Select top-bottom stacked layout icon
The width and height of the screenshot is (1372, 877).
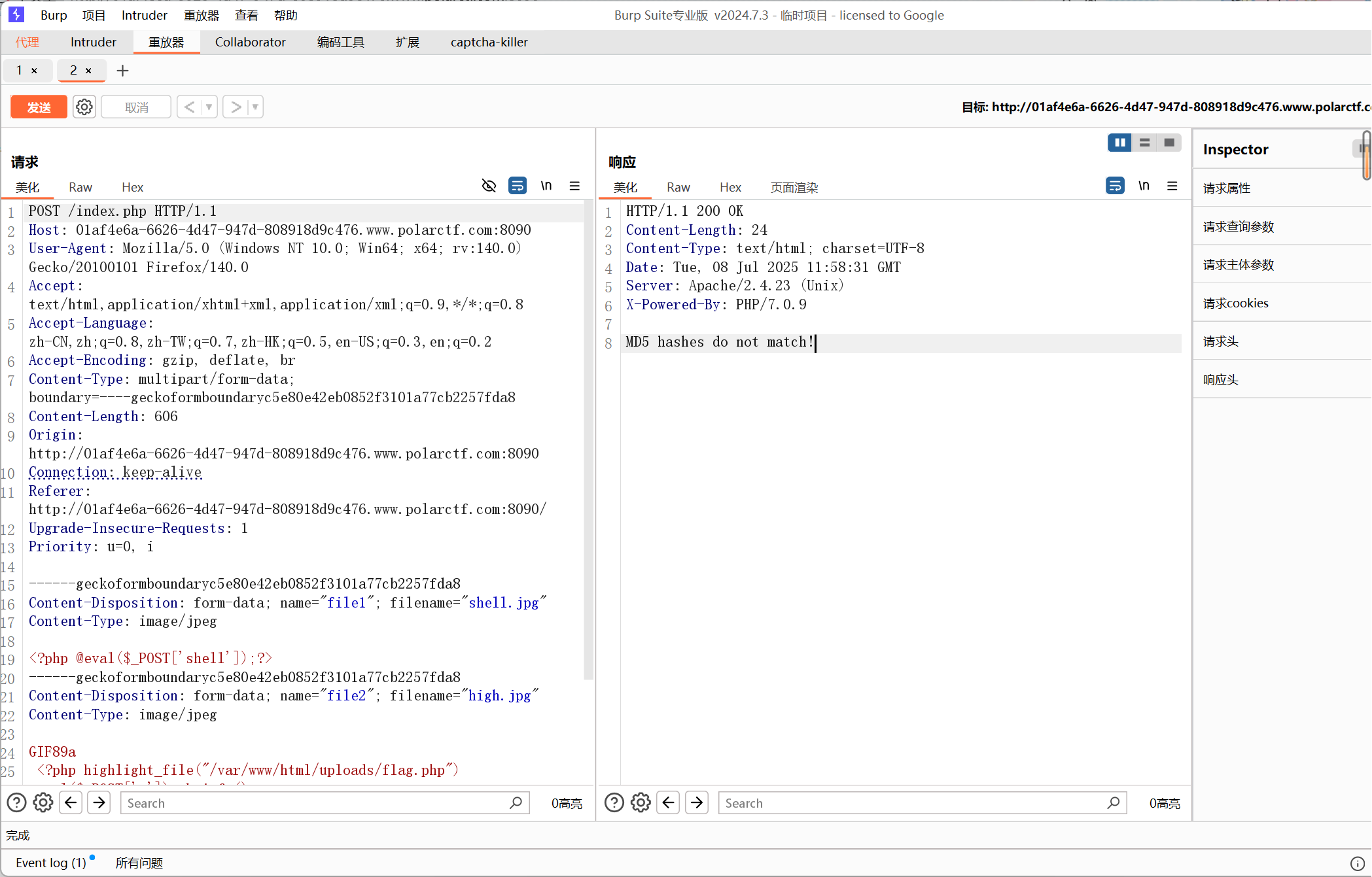coord(1144,143)
